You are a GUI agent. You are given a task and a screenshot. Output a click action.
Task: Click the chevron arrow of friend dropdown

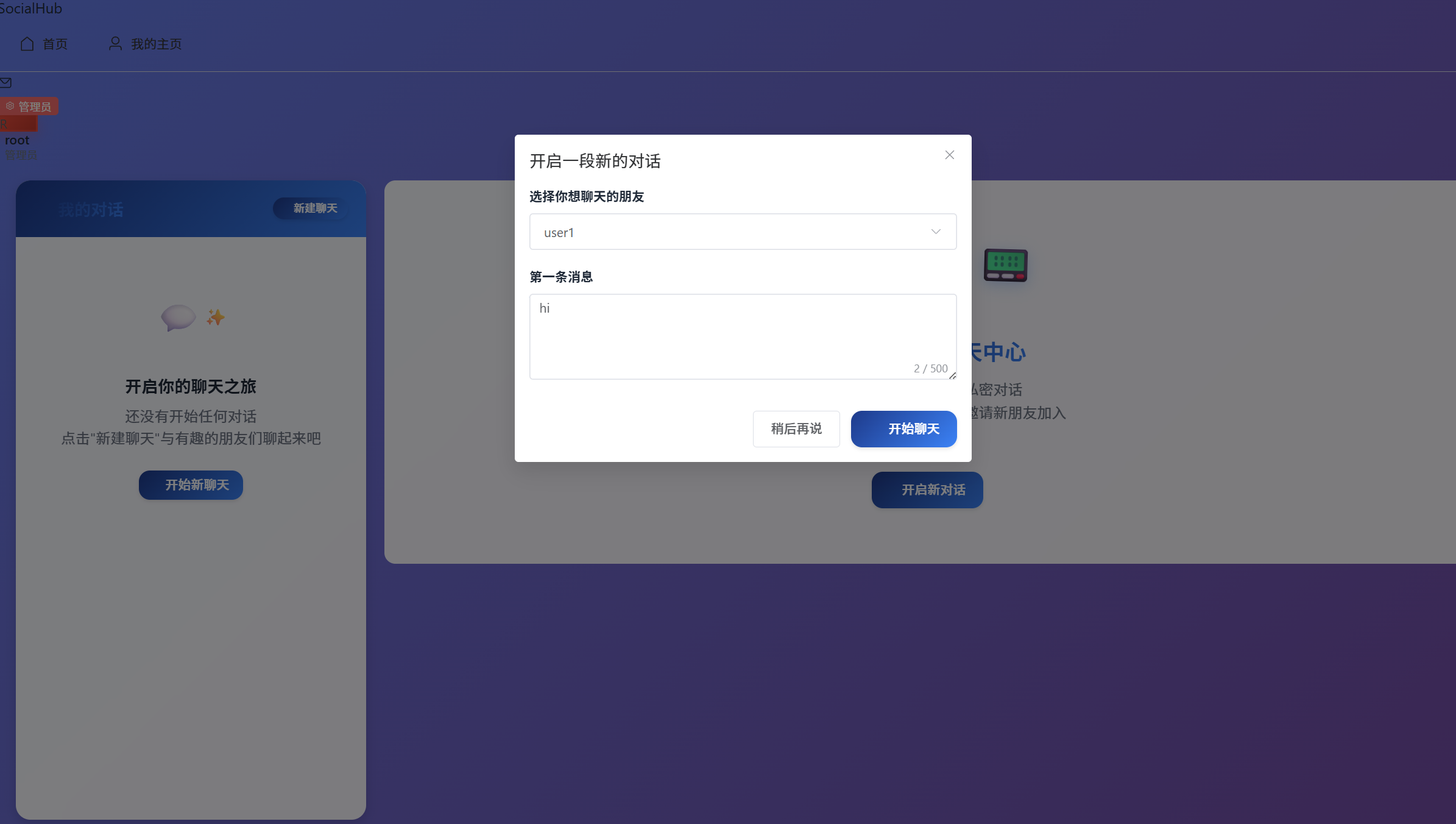tap(936, 232)
